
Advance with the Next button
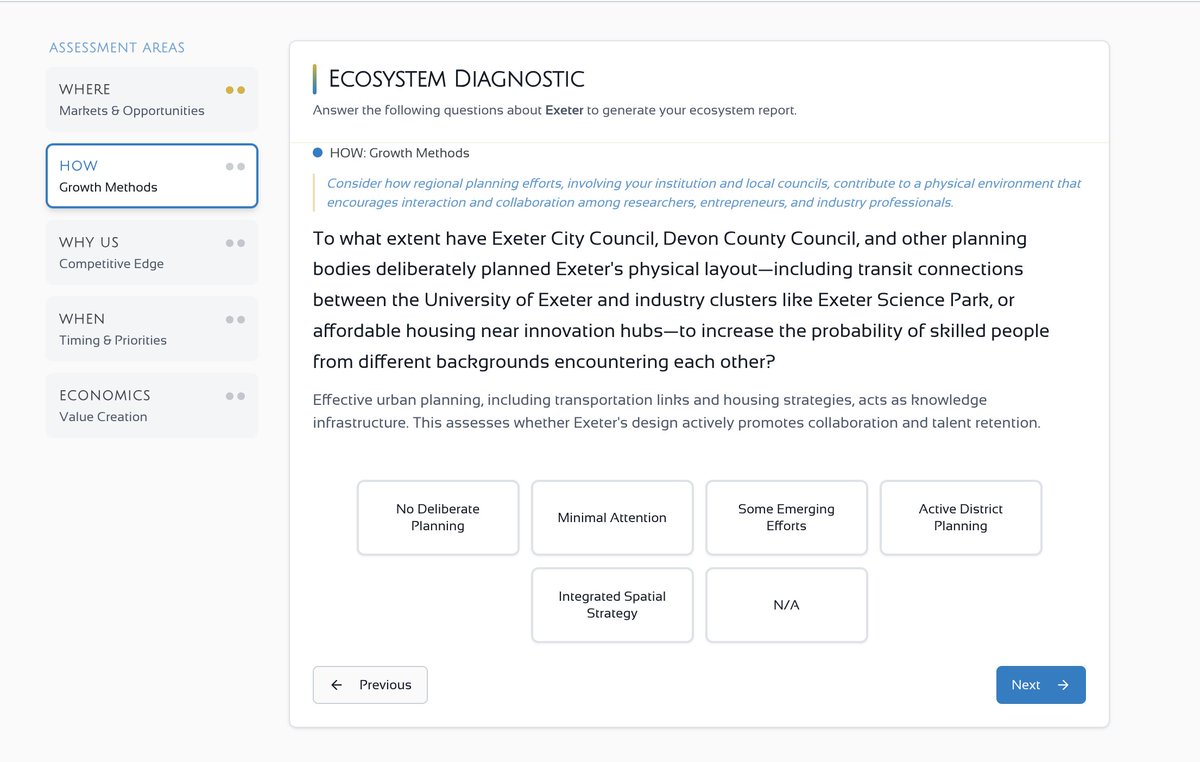click(x=1041, y=685)
